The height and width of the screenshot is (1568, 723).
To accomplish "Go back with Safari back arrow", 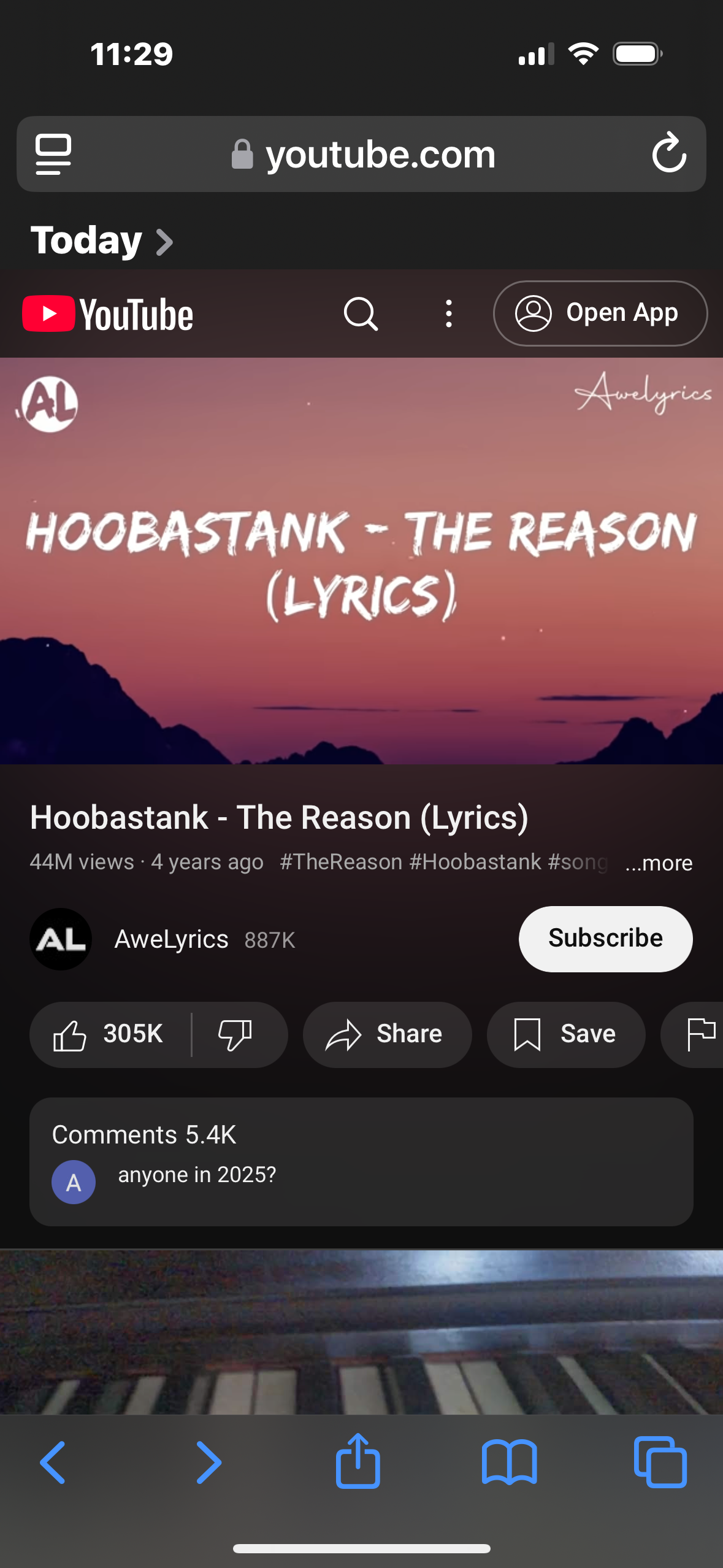I will click(x=53, y=1462).
